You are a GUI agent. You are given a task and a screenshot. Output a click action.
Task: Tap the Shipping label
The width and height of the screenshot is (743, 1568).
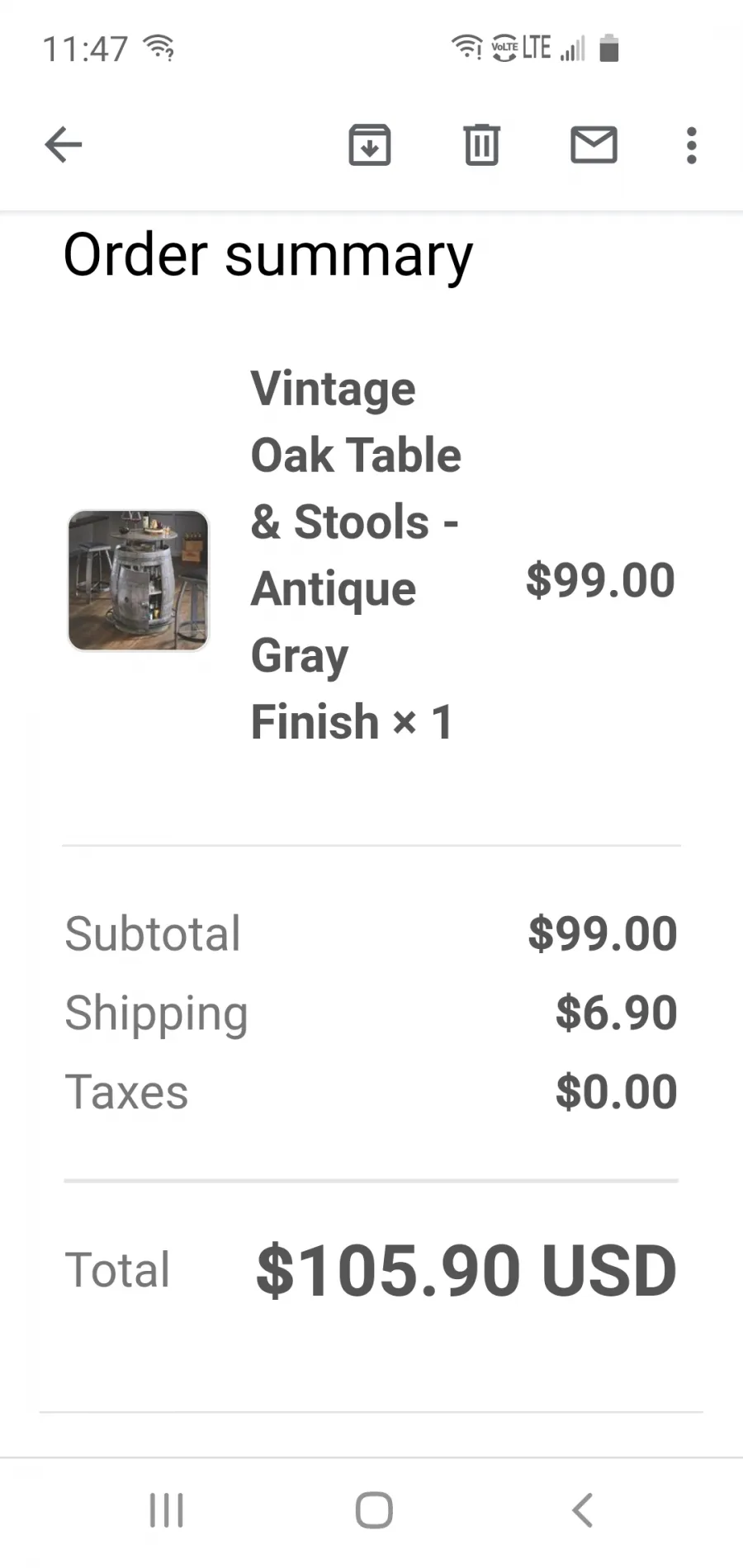point(156,1014)
